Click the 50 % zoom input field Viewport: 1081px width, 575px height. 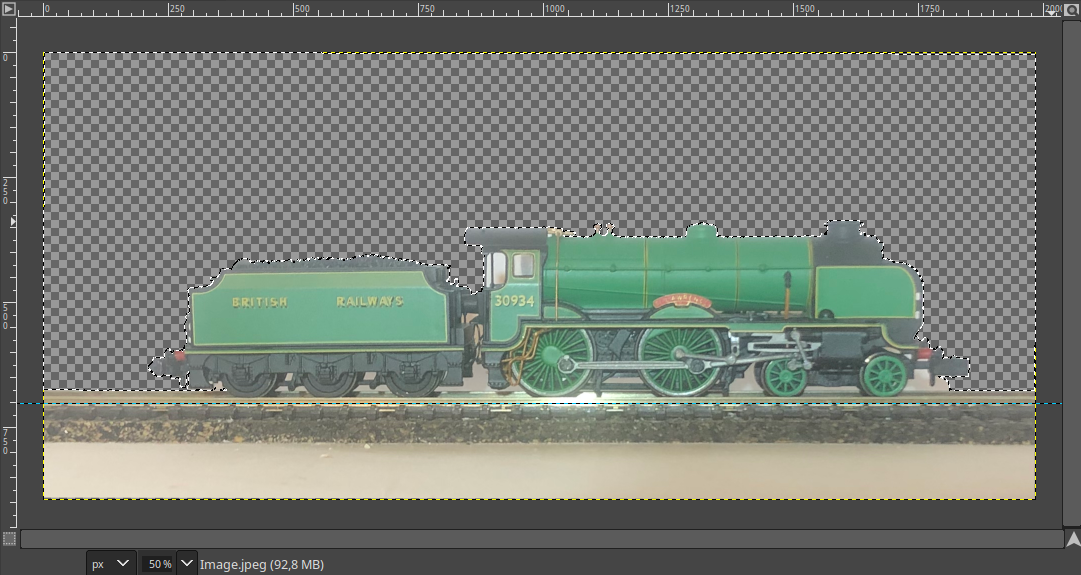pyautogui.click(x=158, y=564)
